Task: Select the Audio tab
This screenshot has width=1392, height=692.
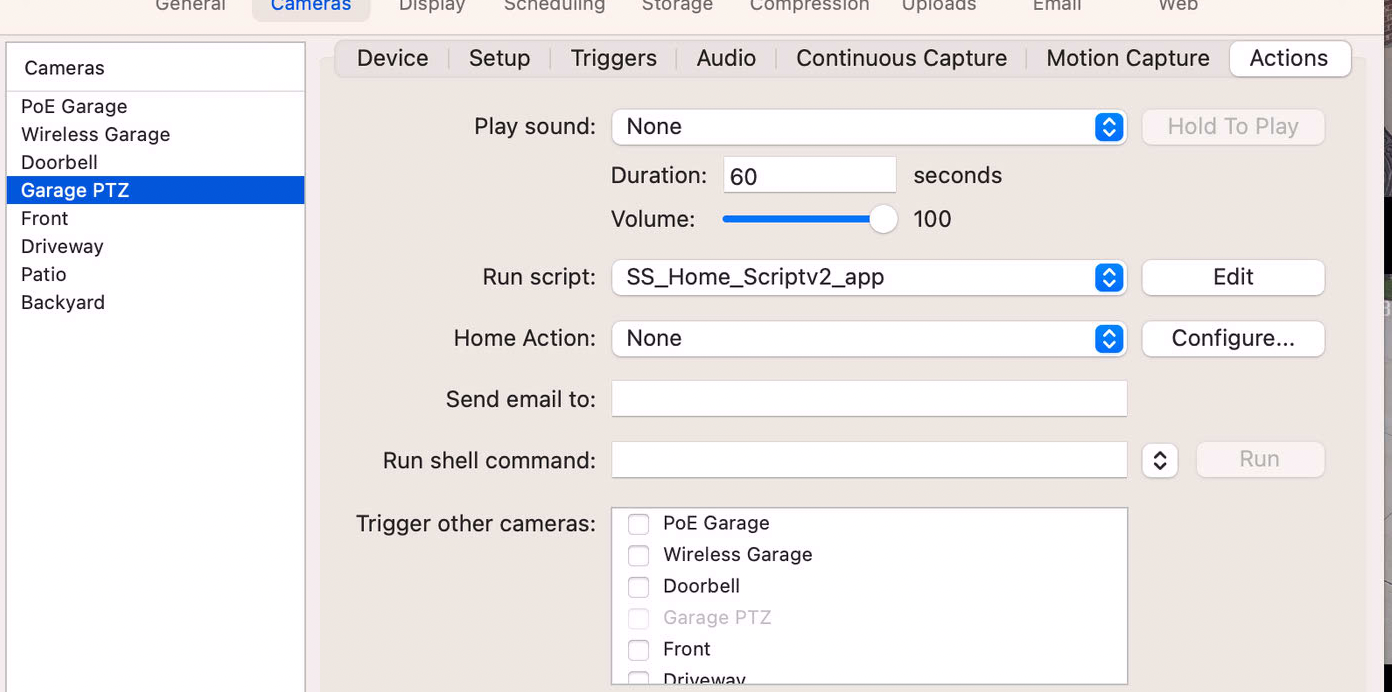Action: click(726, 58)
